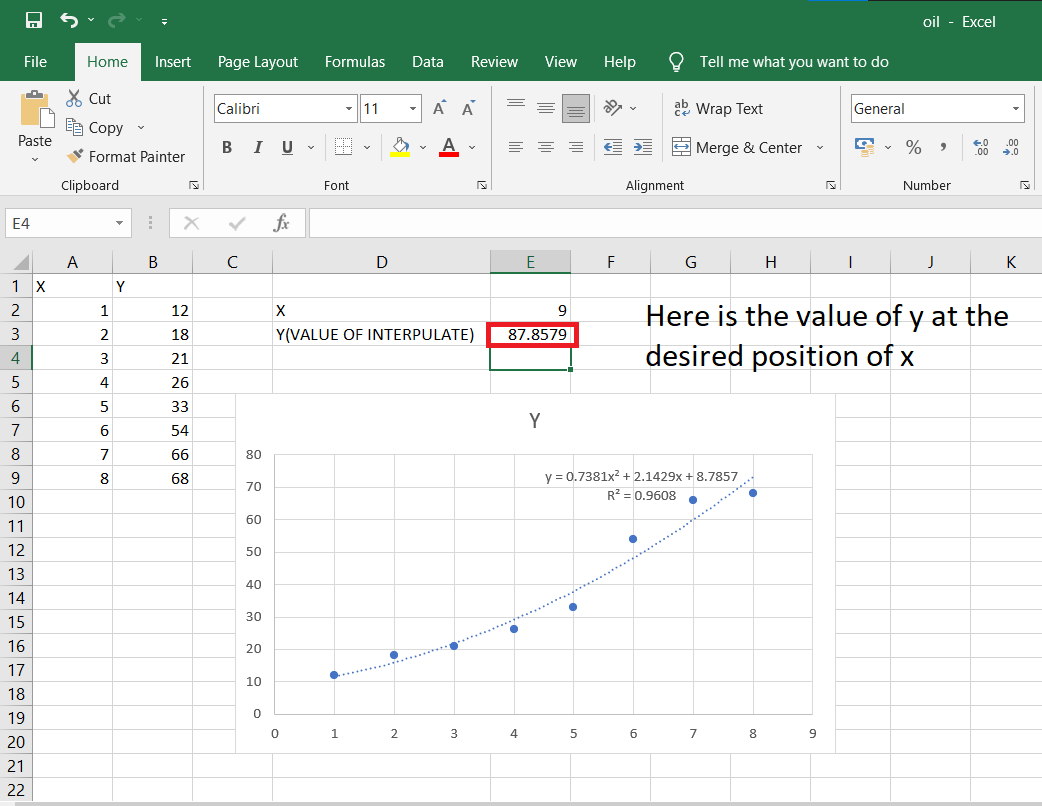The width and height of the screenshot is (1042, 806).
Task: Switch to the Formulas ribbon tab
Action: pos(355,61)
